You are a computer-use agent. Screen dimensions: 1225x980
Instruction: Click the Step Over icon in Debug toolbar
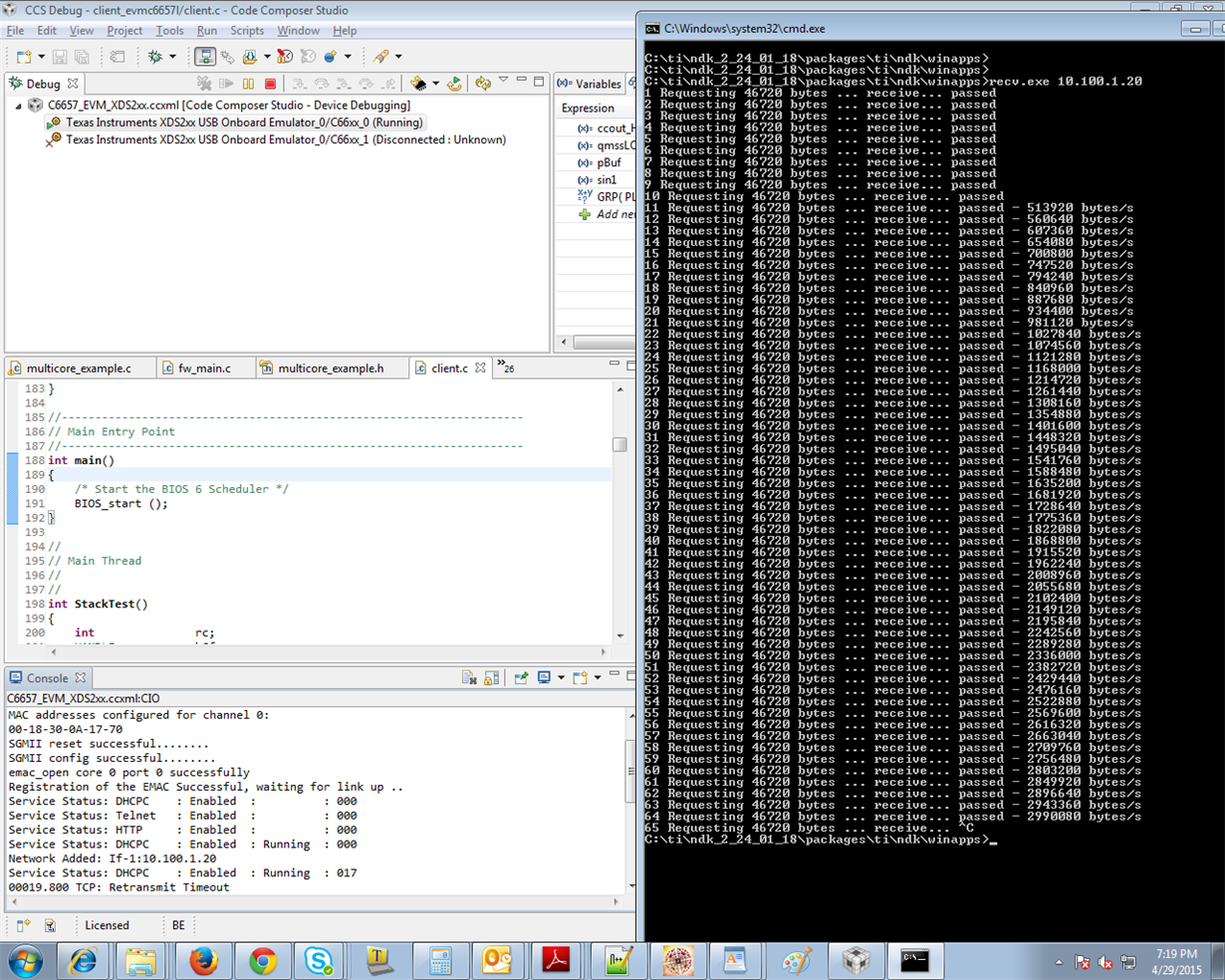(x=321, y=85)
